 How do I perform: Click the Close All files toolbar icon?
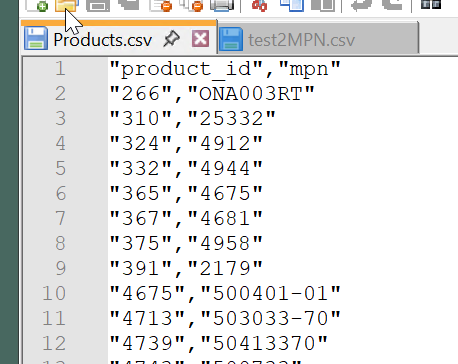pyautogui.click(x=191, y=5)
